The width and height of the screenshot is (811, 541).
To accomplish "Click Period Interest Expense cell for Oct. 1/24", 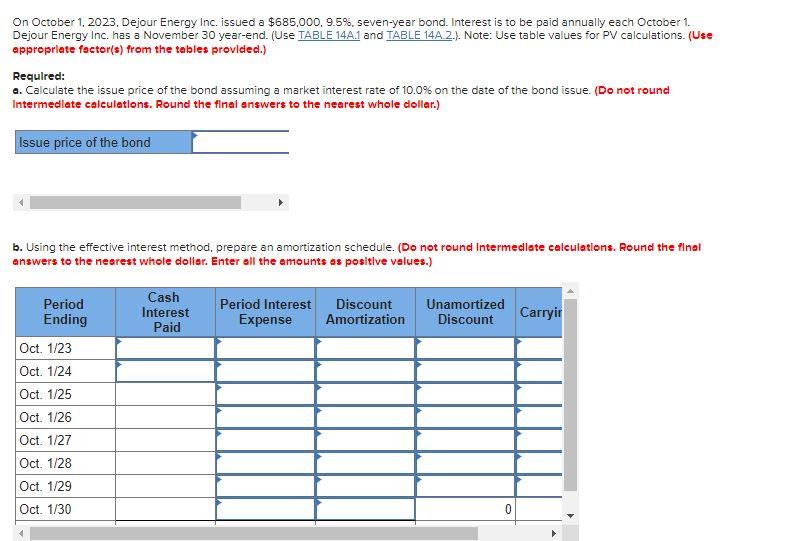I will click(265, 371).
